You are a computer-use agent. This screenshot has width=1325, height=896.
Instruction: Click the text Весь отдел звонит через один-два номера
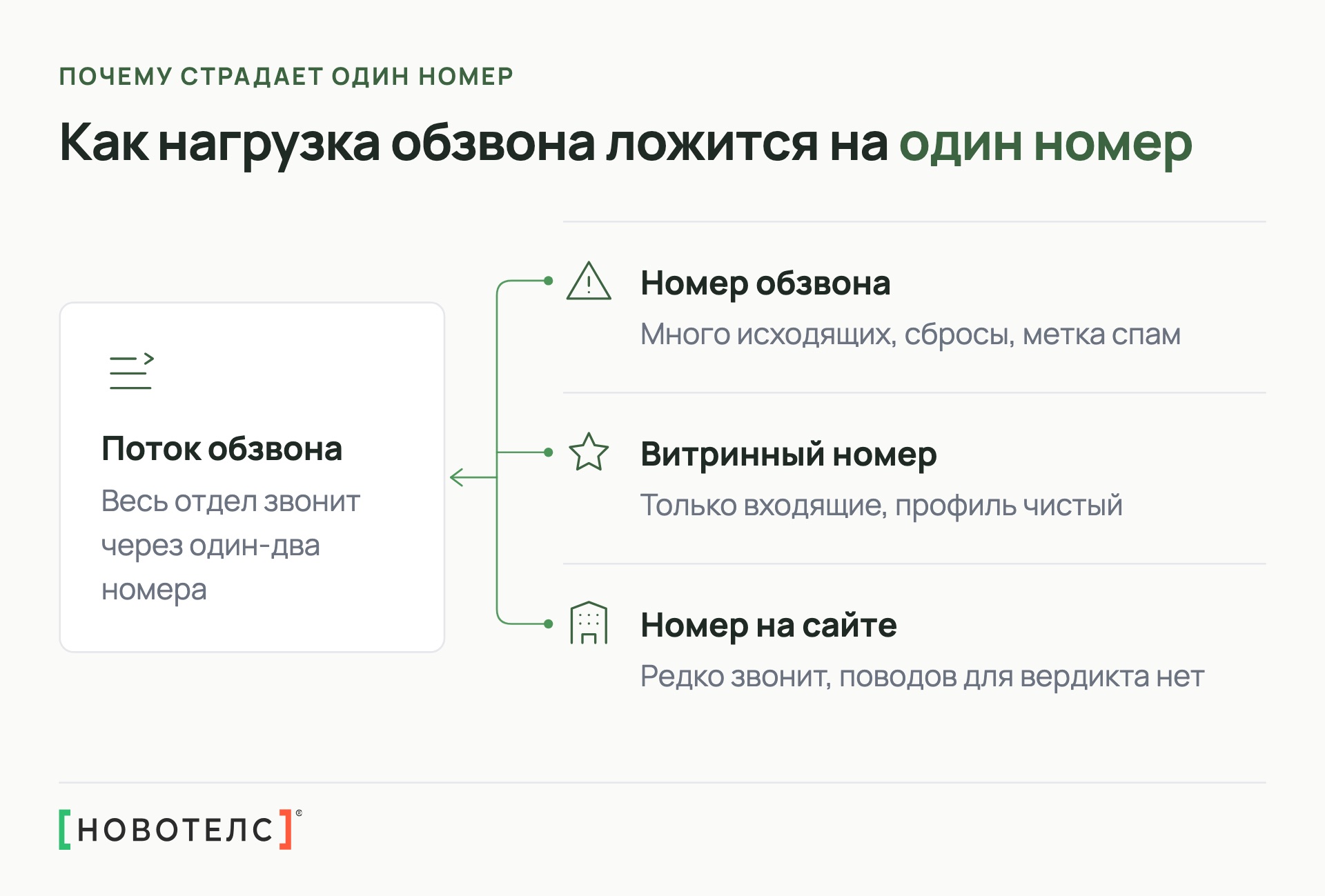(230, 546)
